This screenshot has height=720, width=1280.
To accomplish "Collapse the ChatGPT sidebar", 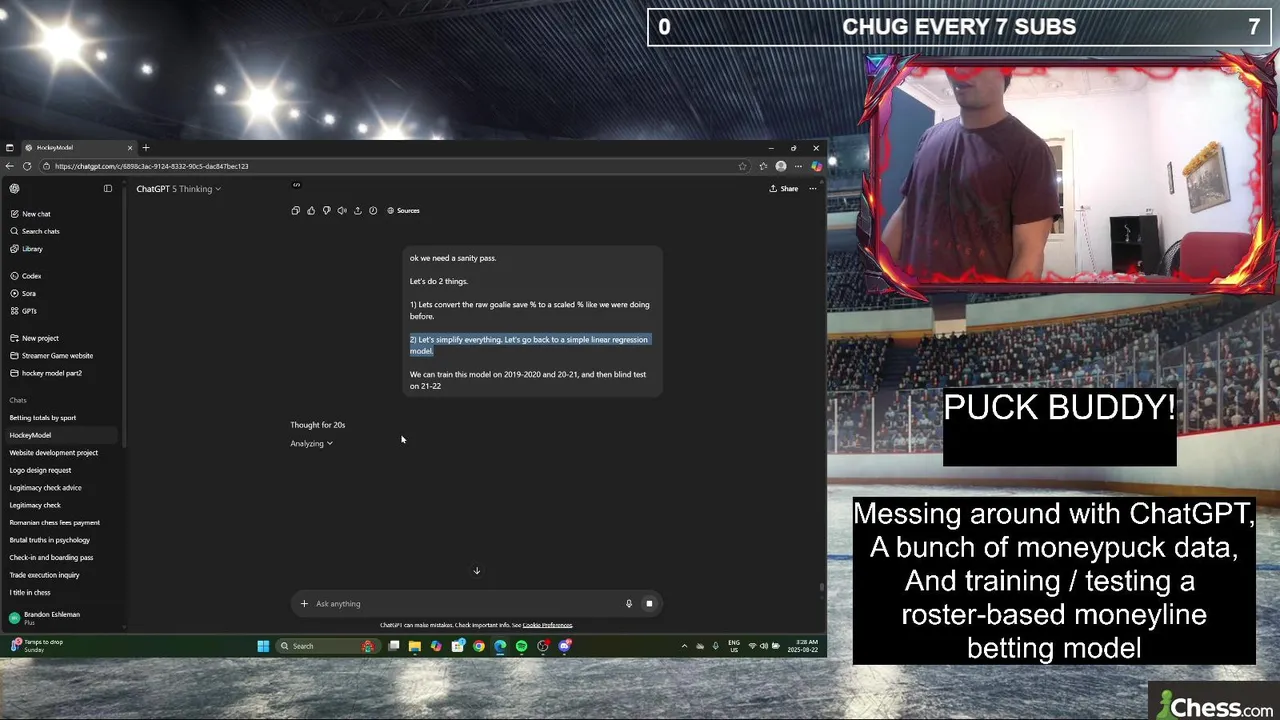I will click(108, 188).
